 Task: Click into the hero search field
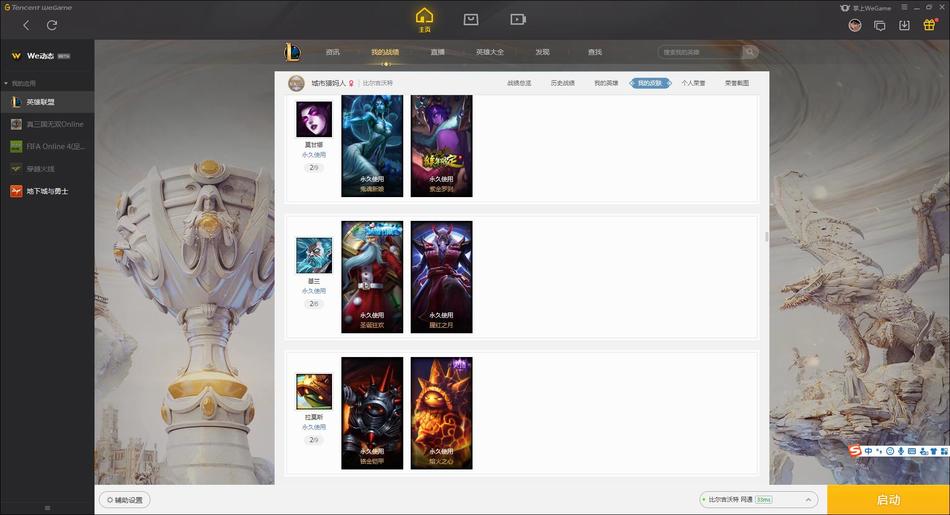[x=700, y=52]
